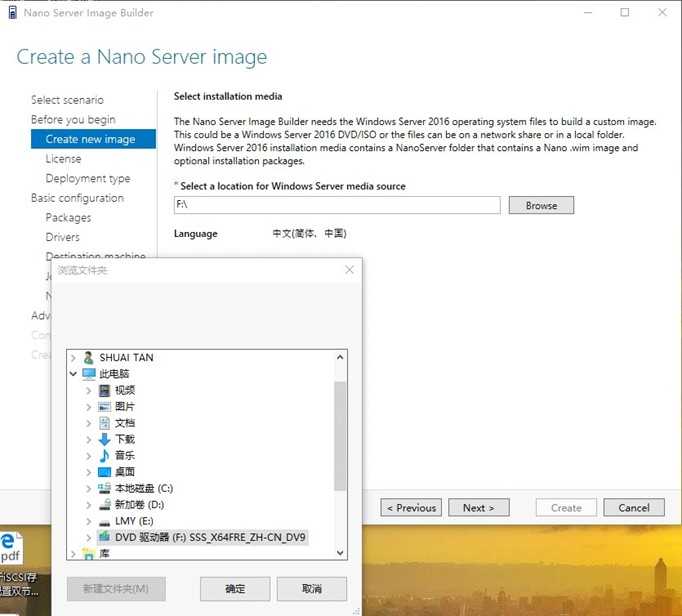Click 取消 to dismiss folder dialog
The width and height of the screenshot is (682, 616).
tap(311, 589)
